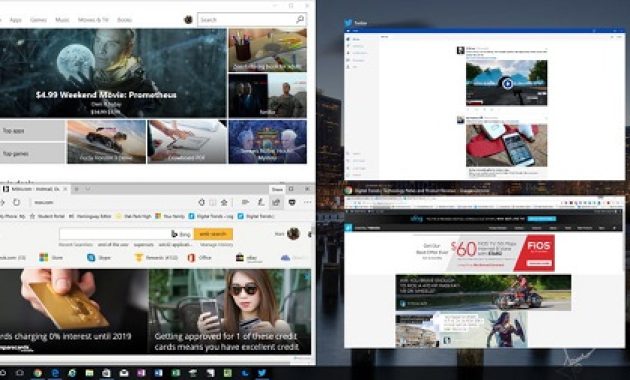
Task: Click the Pocket extension icon in Edge
Action: (x=292, y=202)
